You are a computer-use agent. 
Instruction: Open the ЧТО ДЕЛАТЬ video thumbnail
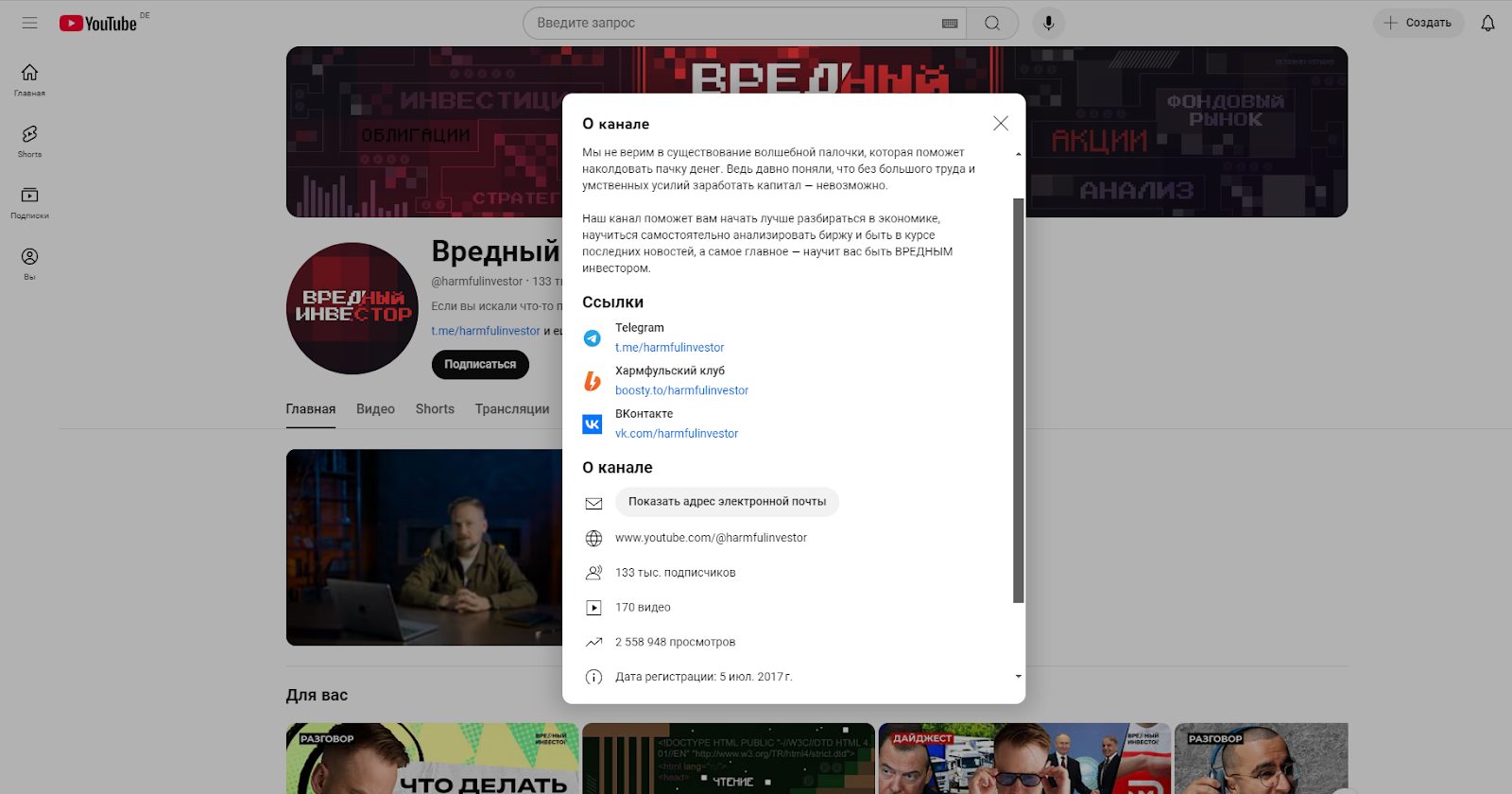432,759
